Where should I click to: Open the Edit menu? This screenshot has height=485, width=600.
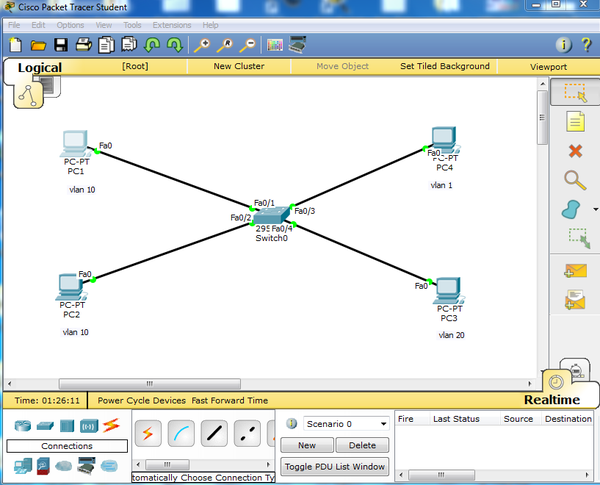pos(38,25)
